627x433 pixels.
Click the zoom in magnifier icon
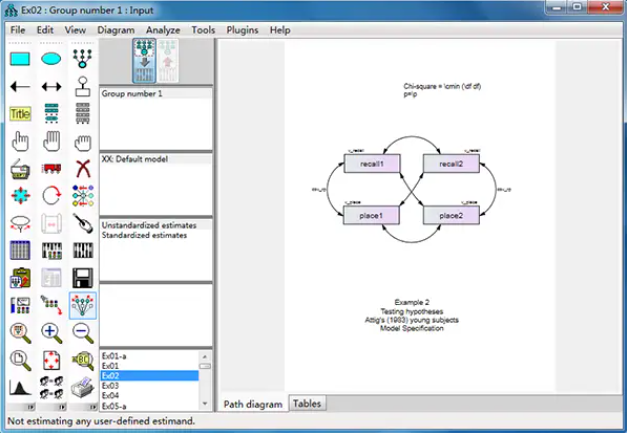click(51, 332)
